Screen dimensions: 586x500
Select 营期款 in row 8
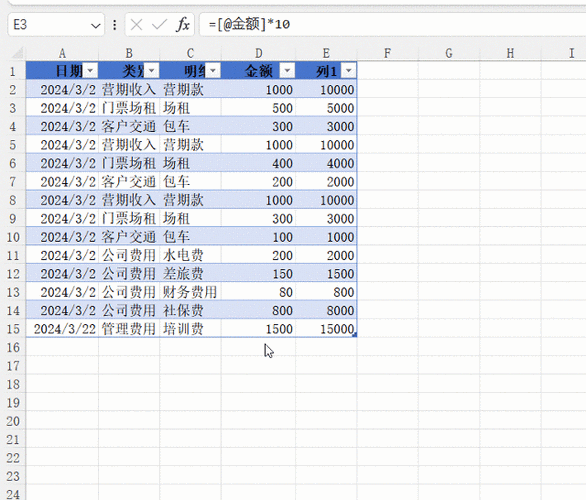190,200
